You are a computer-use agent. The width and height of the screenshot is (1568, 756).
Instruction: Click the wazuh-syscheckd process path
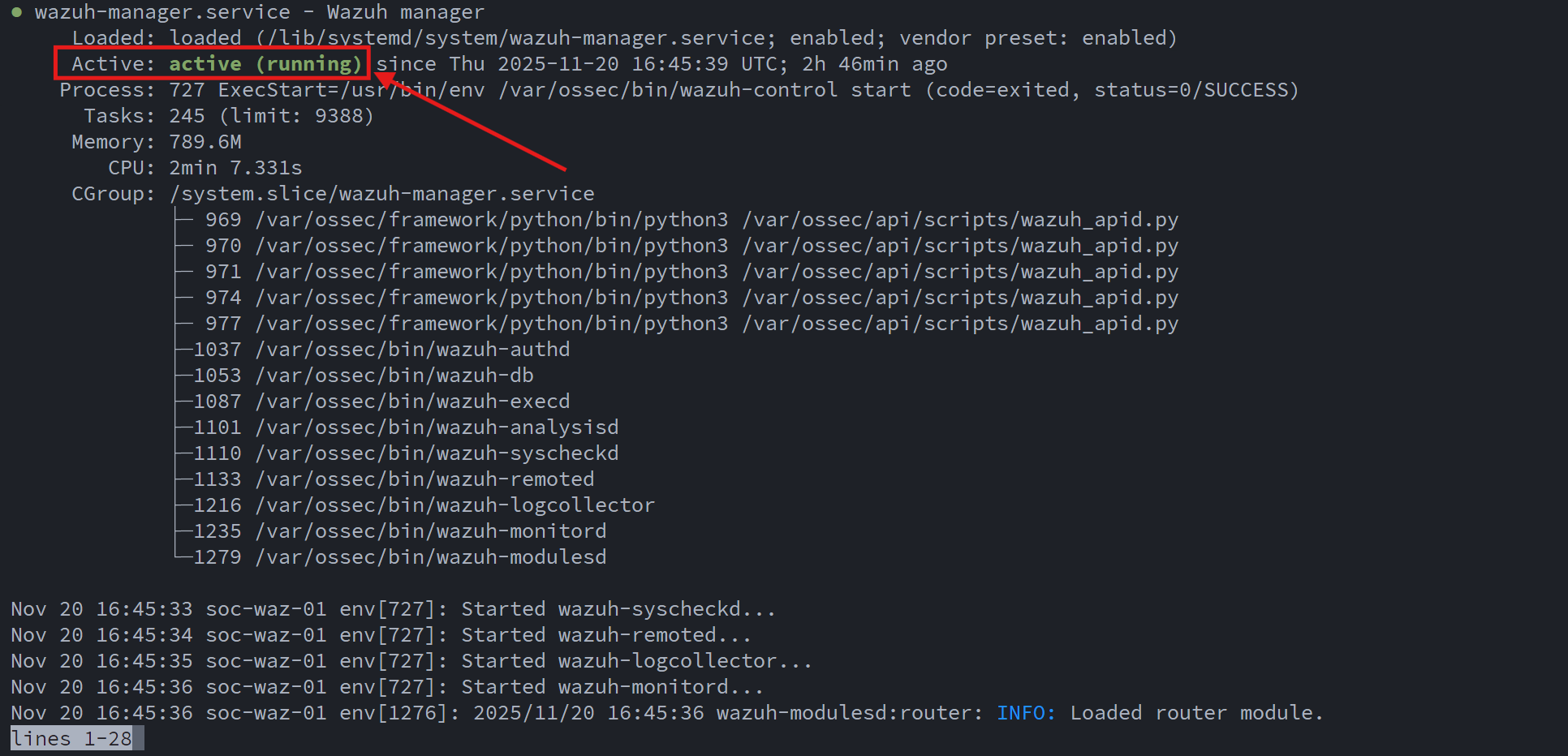tap(437, 453)
